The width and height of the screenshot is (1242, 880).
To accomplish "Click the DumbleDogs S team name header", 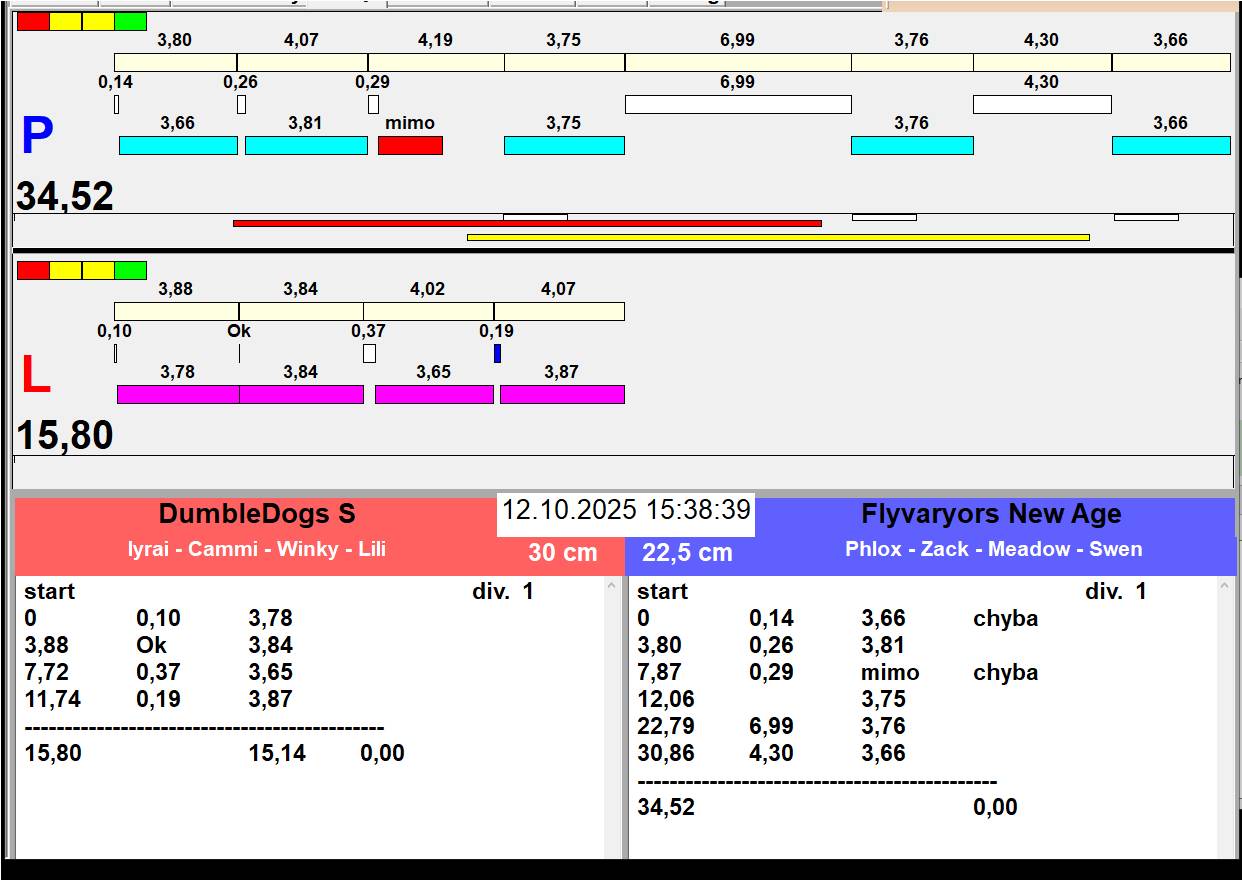I will (x=257, y=514).
